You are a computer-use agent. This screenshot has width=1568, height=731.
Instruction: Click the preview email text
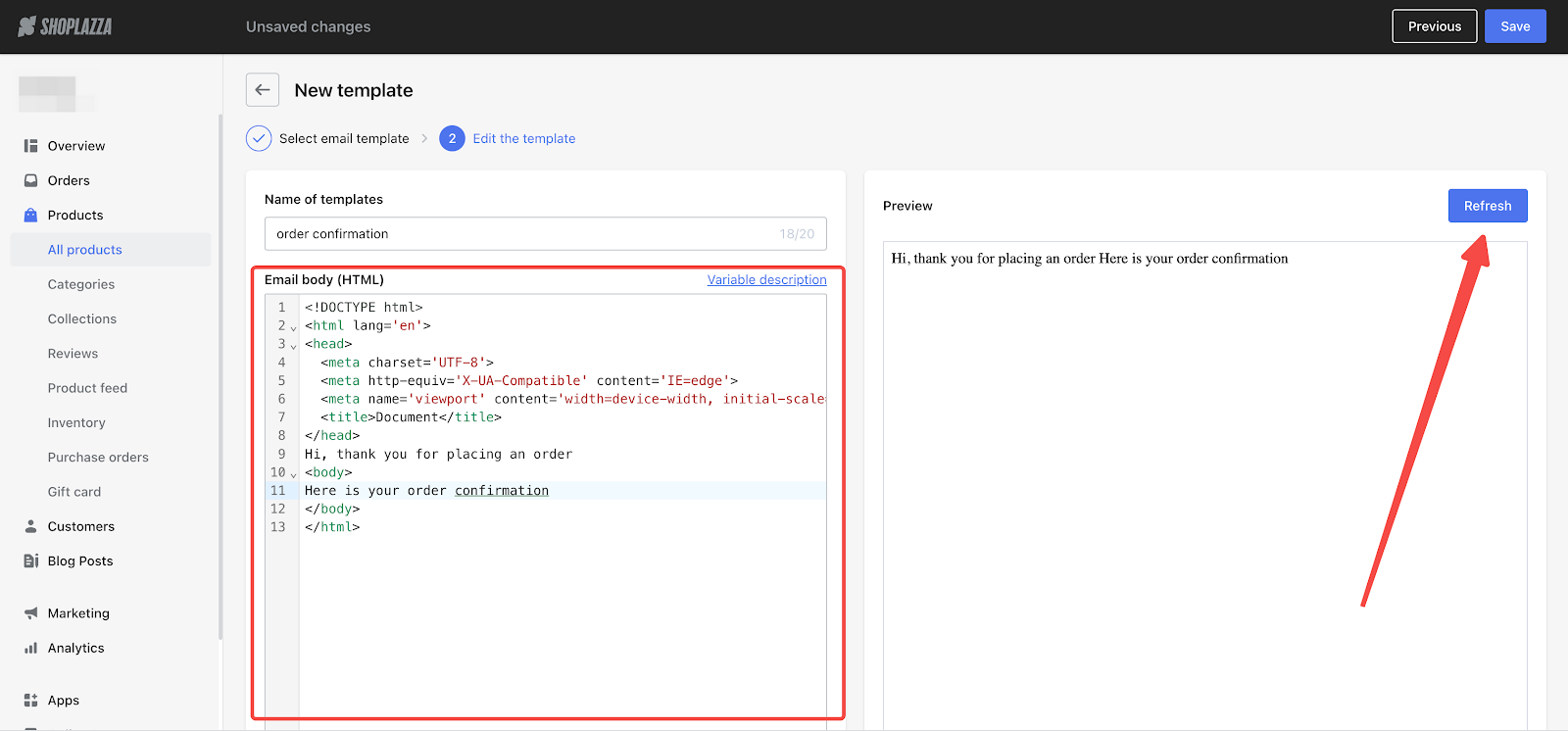(1090, 259)
